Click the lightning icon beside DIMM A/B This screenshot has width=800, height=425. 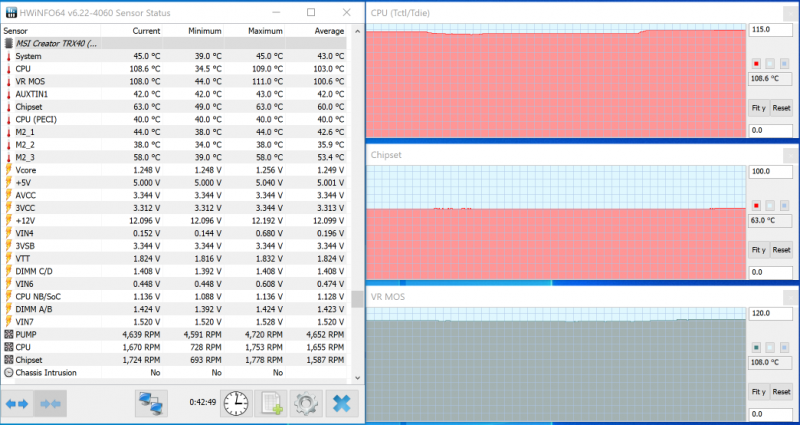point(8,309)
